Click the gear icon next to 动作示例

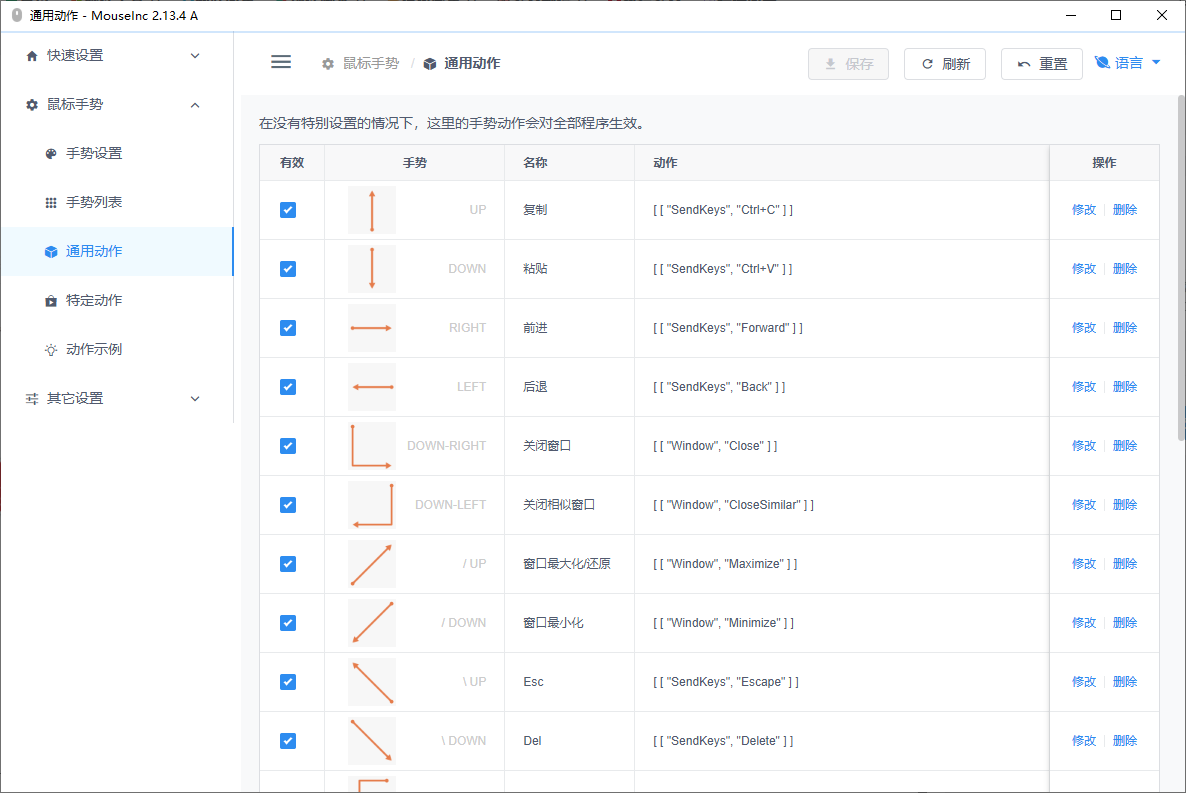click(50, 349)
